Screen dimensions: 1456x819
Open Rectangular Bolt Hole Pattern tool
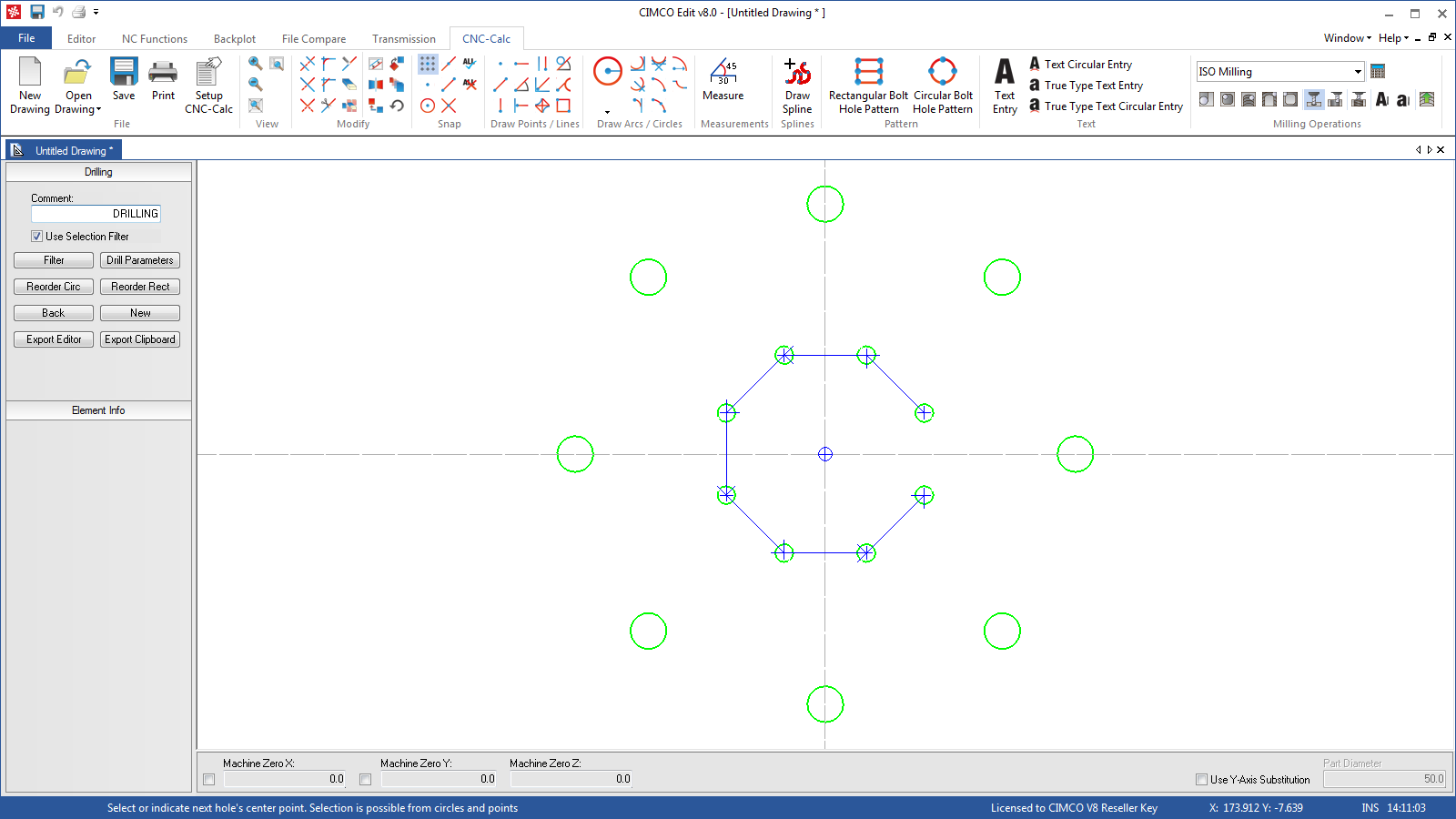(868, 73)
